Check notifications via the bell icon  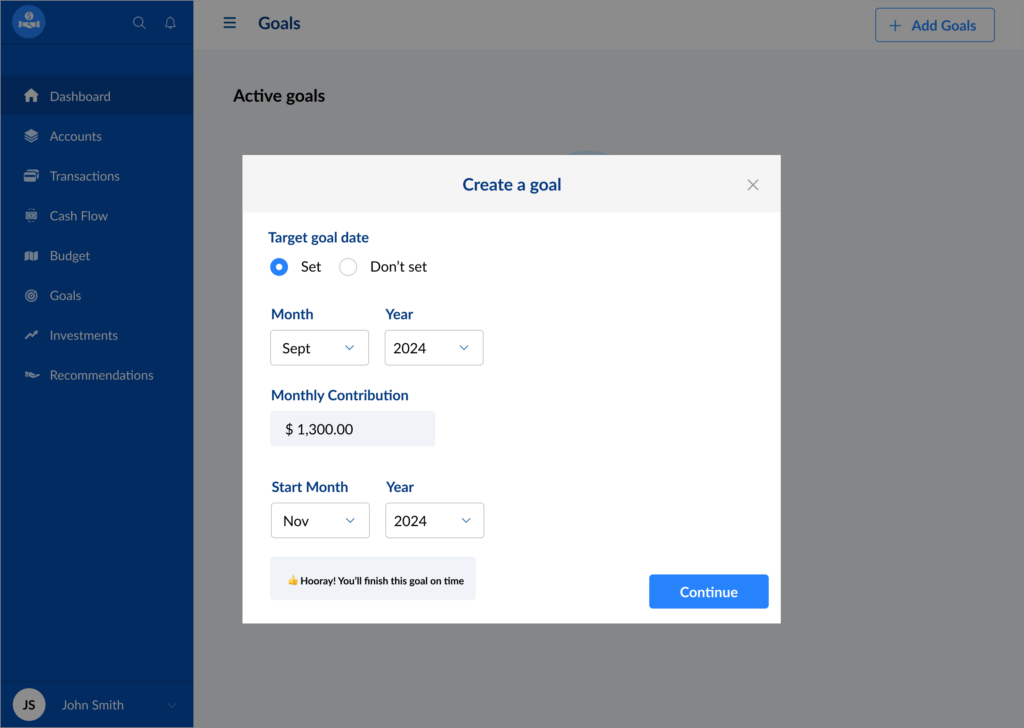click(170, 21)
